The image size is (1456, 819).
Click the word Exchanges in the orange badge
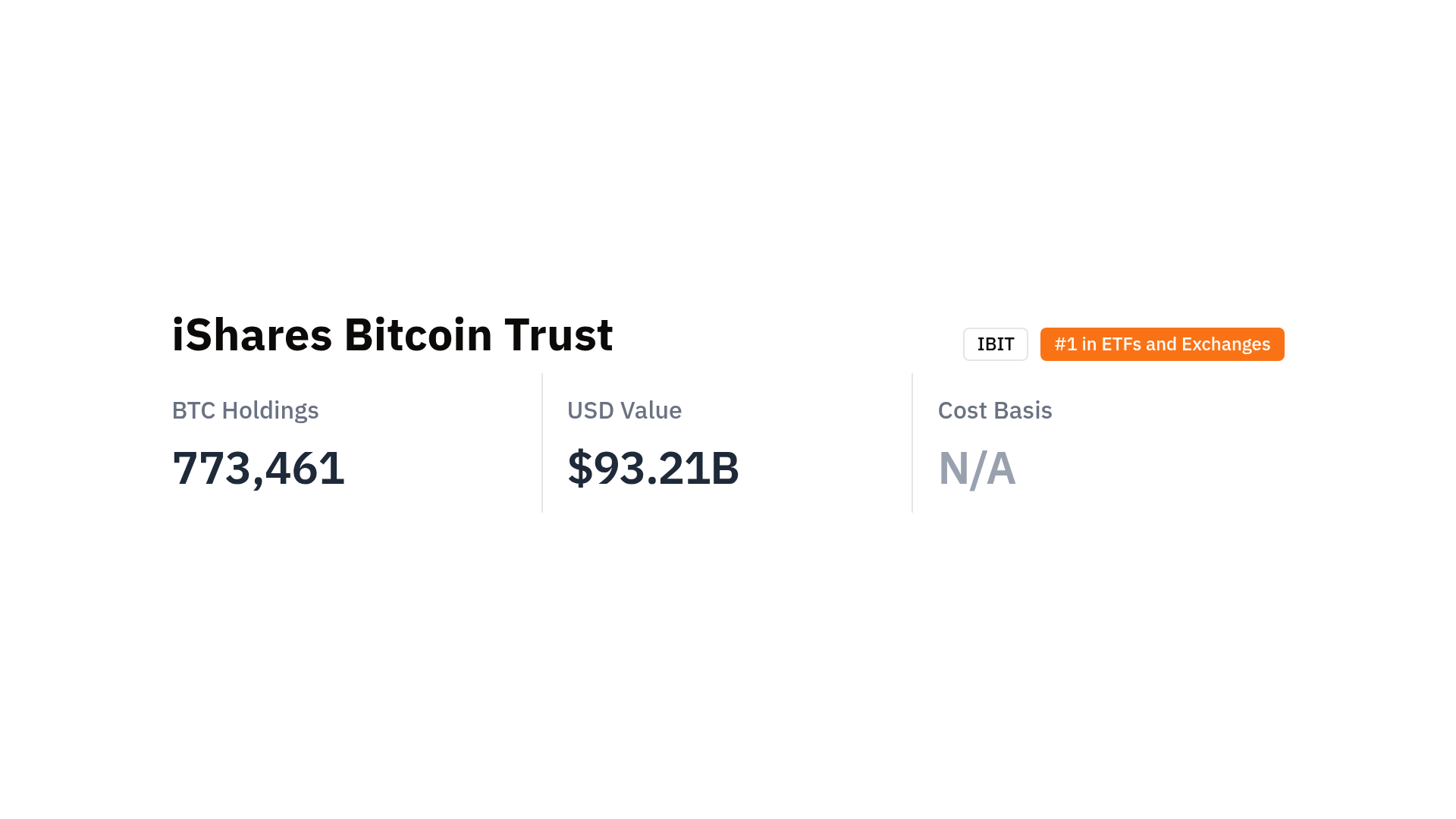pos(1225,344)
